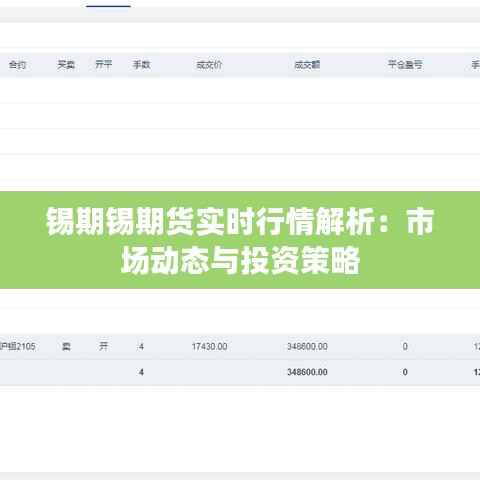Viewport: 480px width, 480px height.
Task: Select the 开 cell in the 2105 row
Action: point(104,346)
